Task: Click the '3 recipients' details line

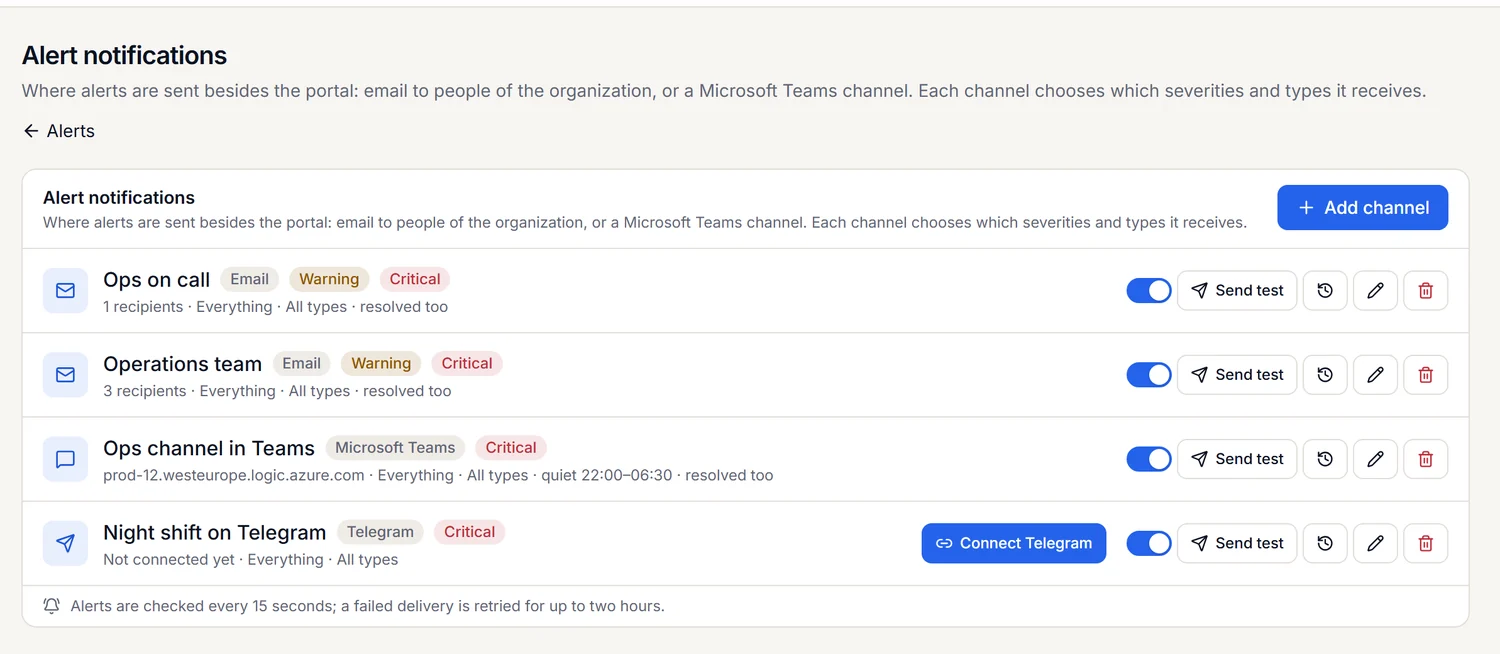Action: (x=277, y=391)
